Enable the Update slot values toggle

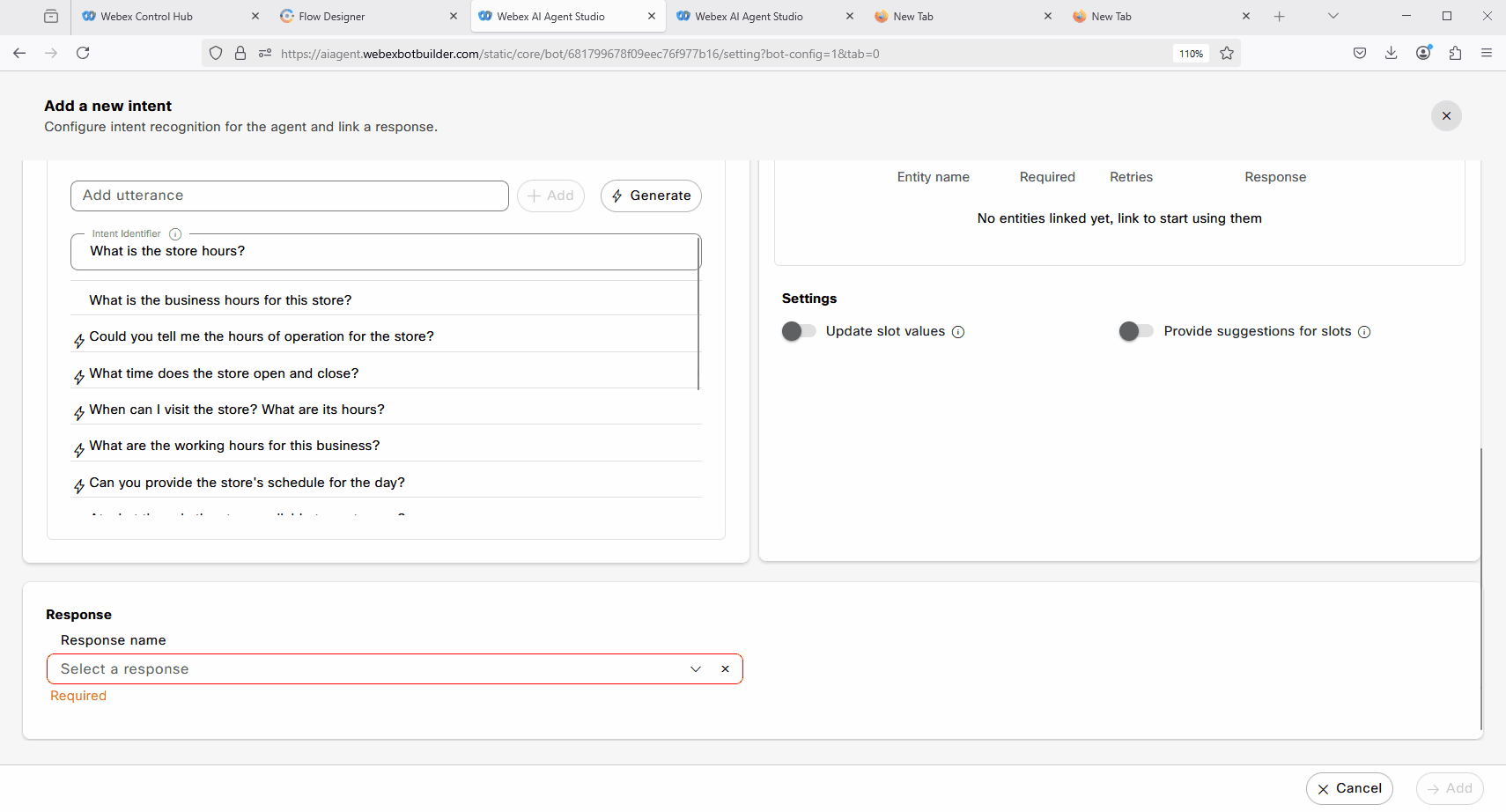coord(799,331)
